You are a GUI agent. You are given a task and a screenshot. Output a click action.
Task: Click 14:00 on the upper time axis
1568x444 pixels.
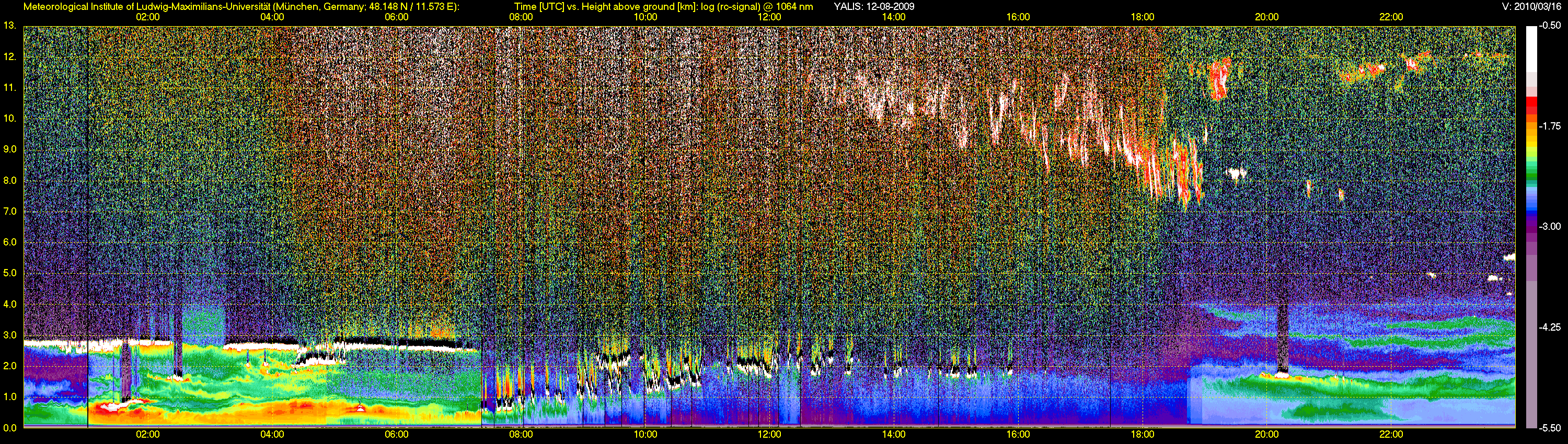pyautogui.click(x=894, y=17)
